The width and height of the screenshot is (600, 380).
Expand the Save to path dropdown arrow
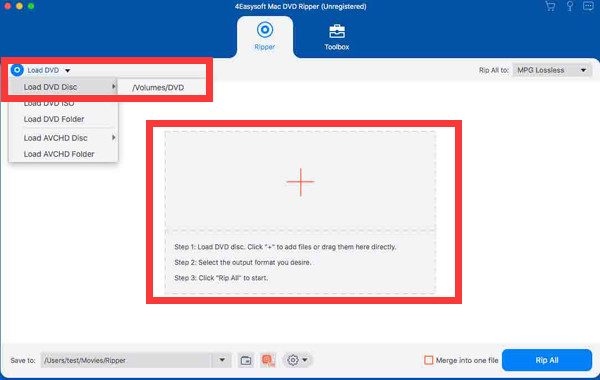pyautogui.click(x=222, y=360)
